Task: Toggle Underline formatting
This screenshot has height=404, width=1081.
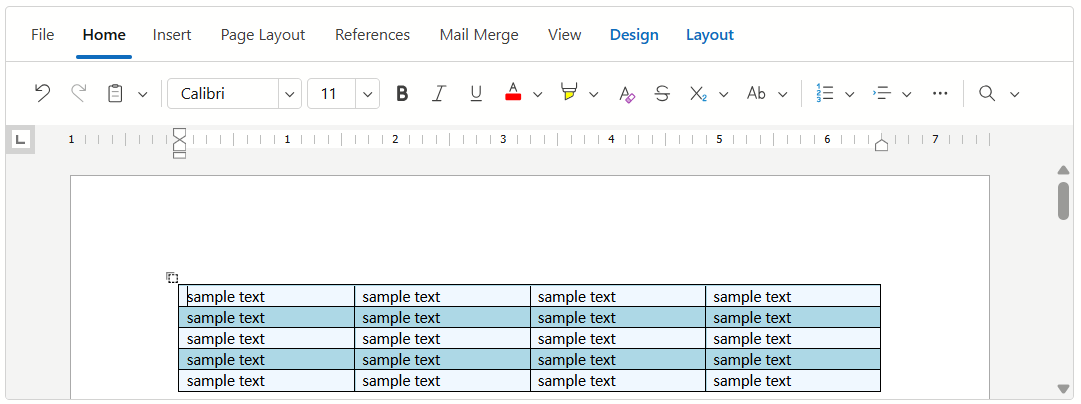Action: 476,93
